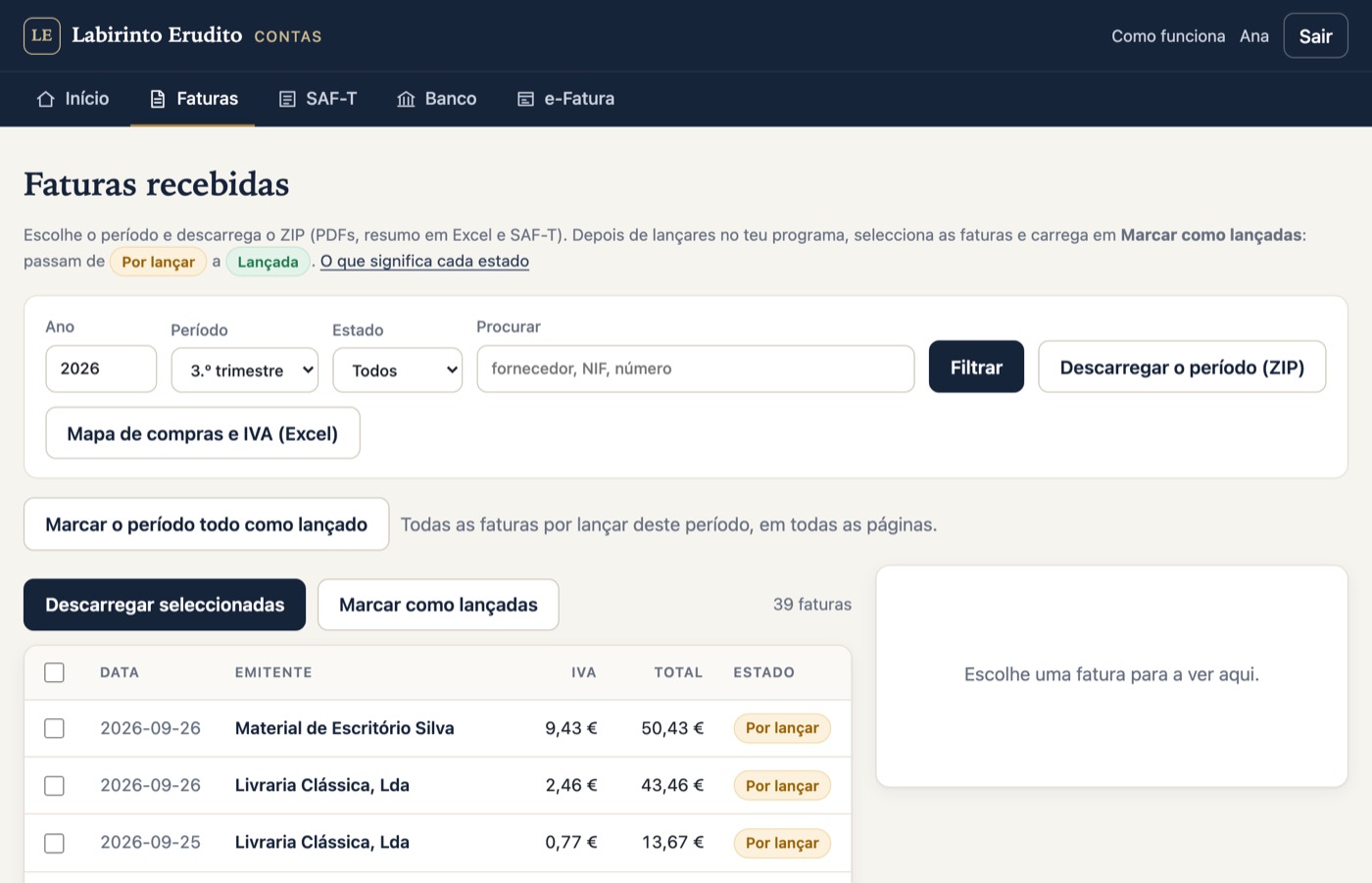Image resolution: width=1372 pixels, height=883 pixels.
Task: Click Marcar como lançadas button
Action: (x=438, y=605)
